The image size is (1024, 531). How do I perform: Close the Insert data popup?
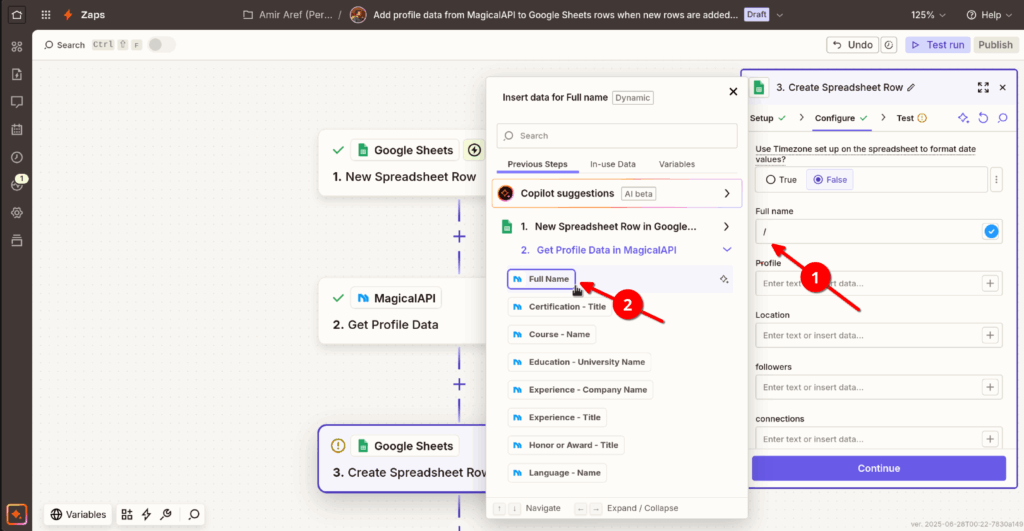(x=733, y=92)
